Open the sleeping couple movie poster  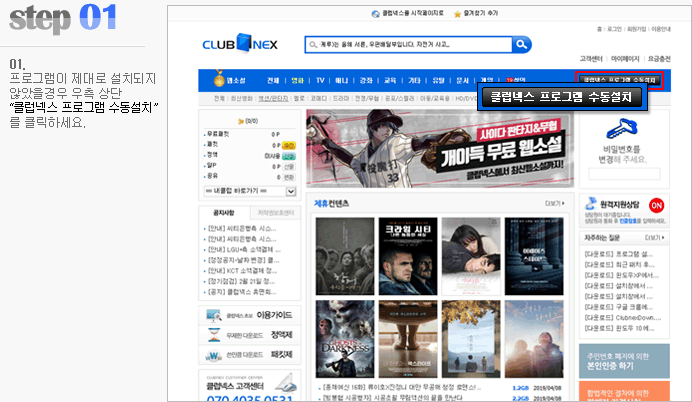[x=471, y=256]
